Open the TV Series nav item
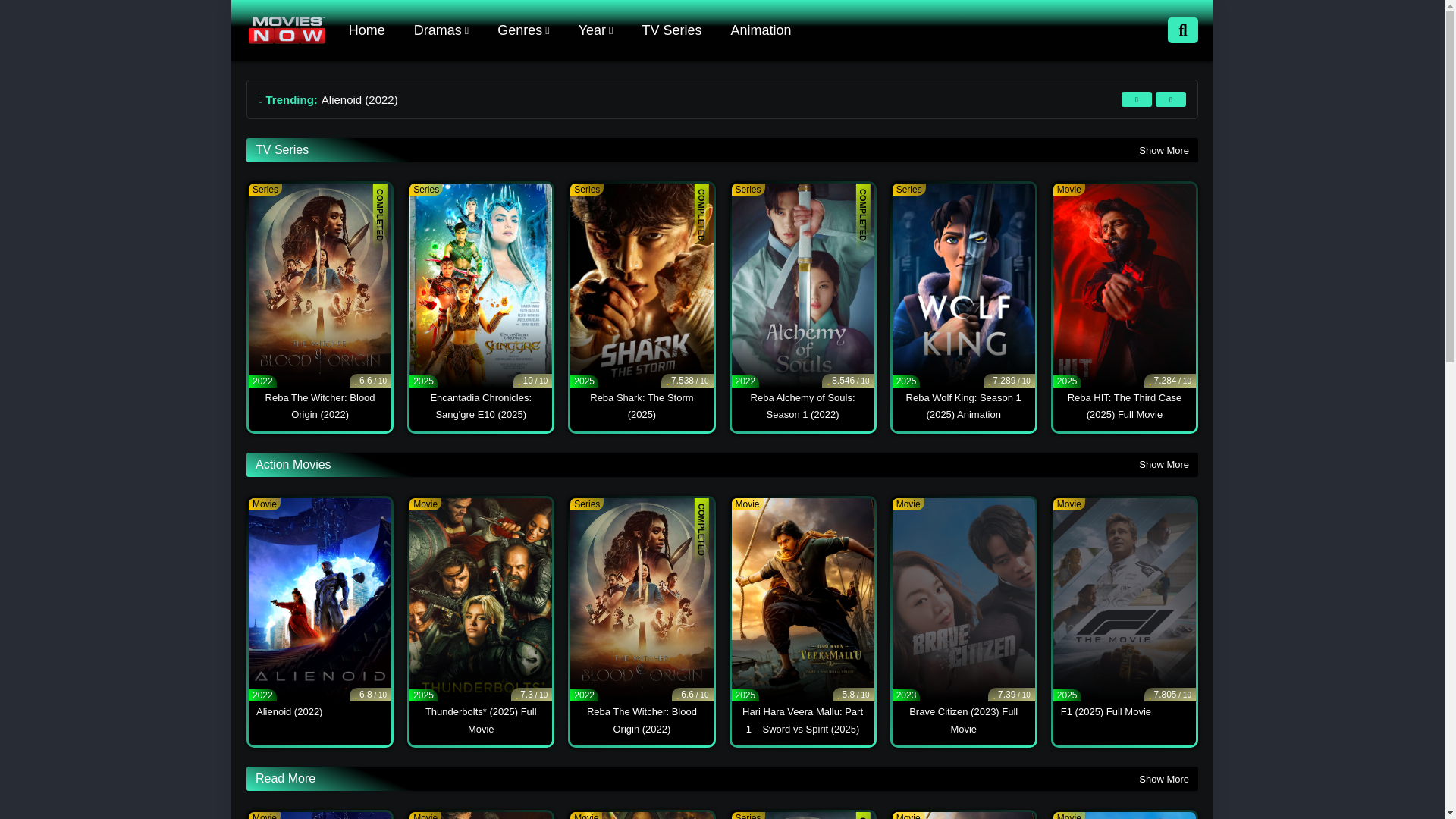 pyautogui.click(x=671, y=30)
